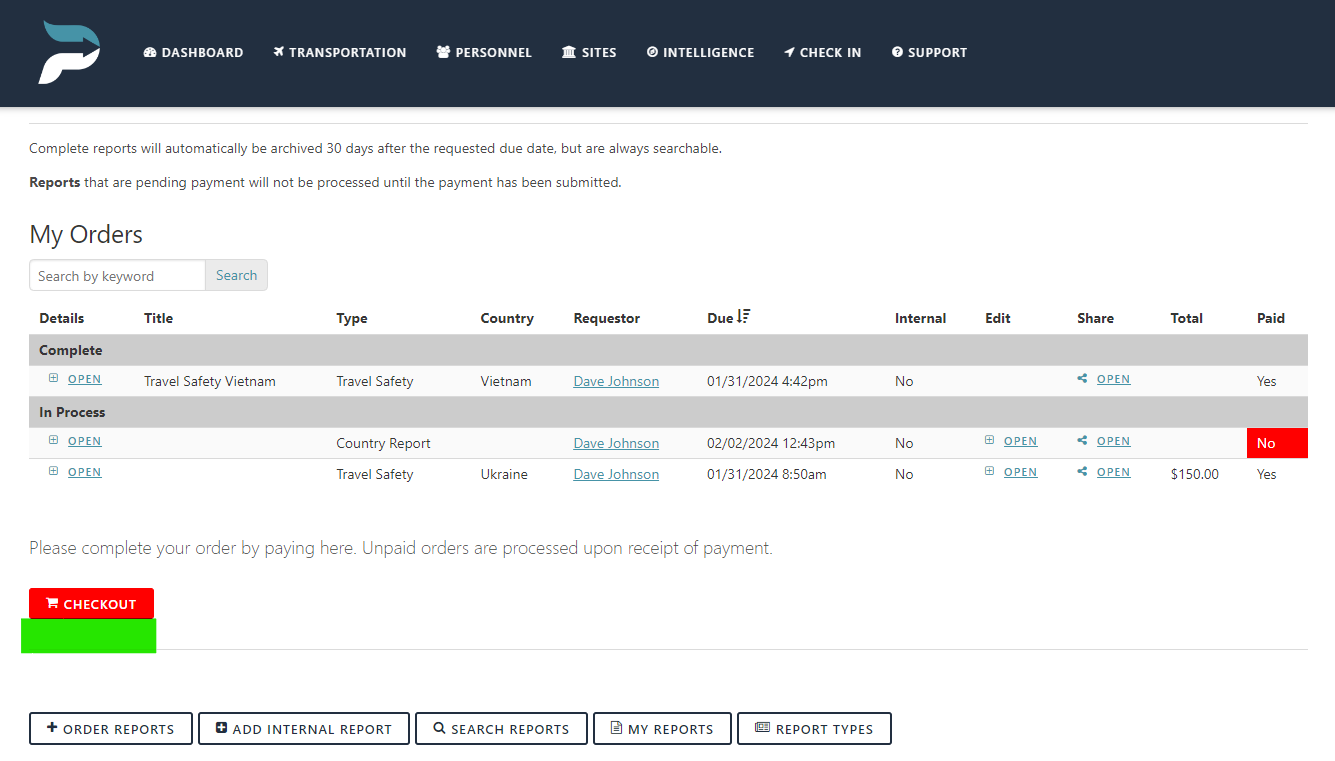Screen dimensions: 1335x761
Task: Open Edit link for Country Report order
Action: point(1021,441)
